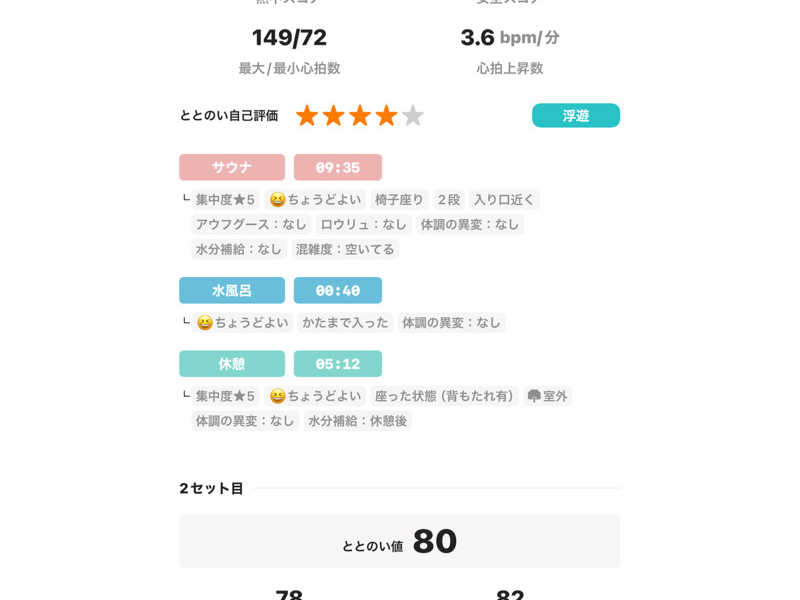
Task: Select the blue 水風呂 label
Action: point(232,290)
